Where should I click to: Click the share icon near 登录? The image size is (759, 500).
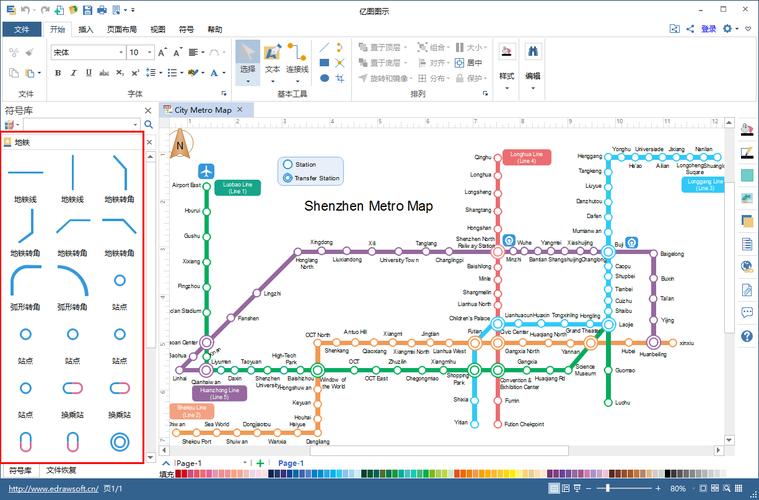[x=690, y=29]
